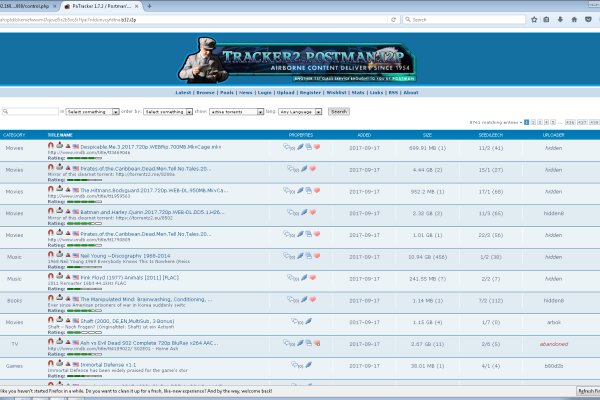Click magnet icon for Pink Floyd Animals torrent
The image size is (600, 400).
[x=51, y=276]
